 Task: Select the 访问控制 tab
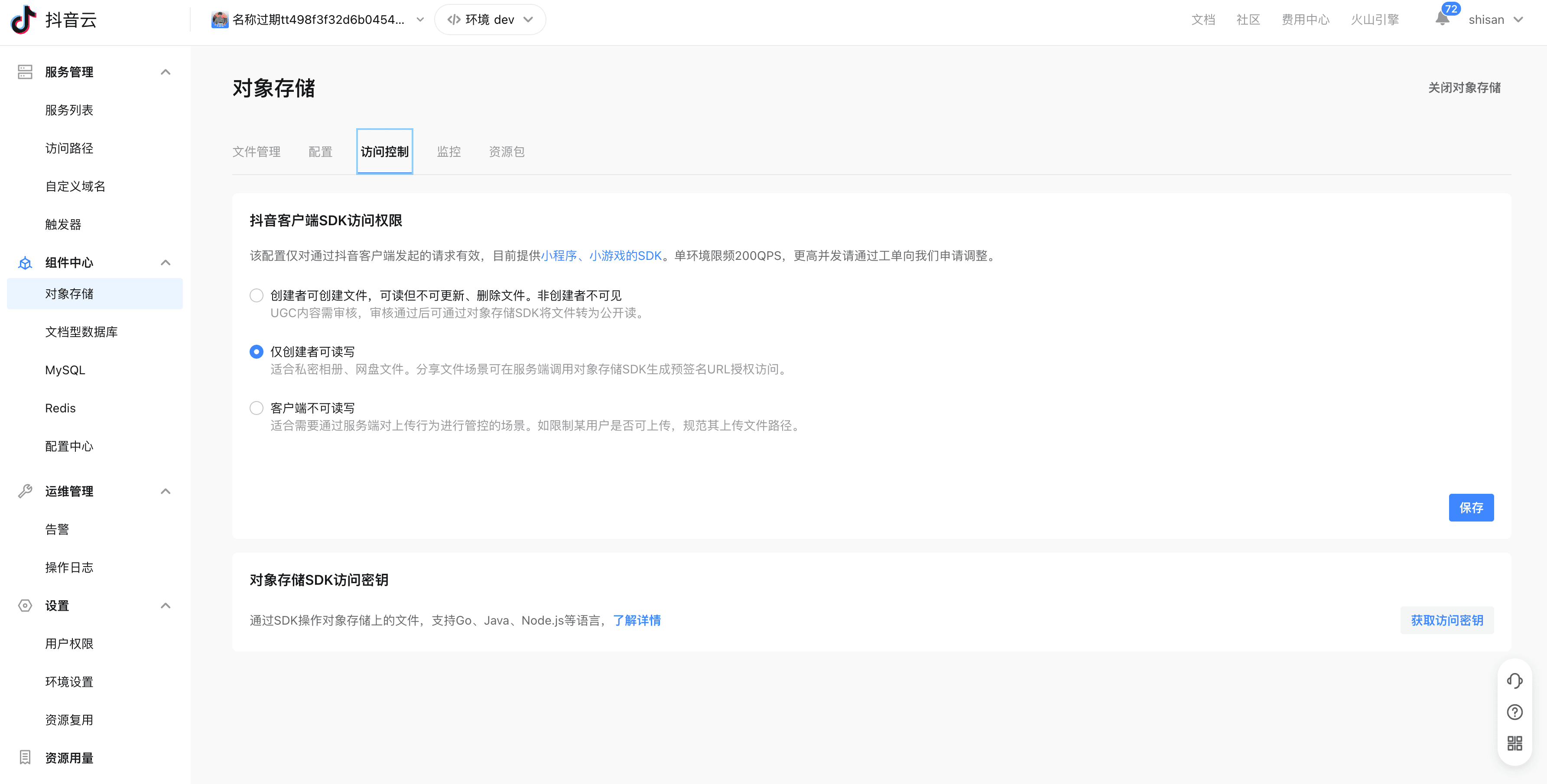click(x=384, y=152)
